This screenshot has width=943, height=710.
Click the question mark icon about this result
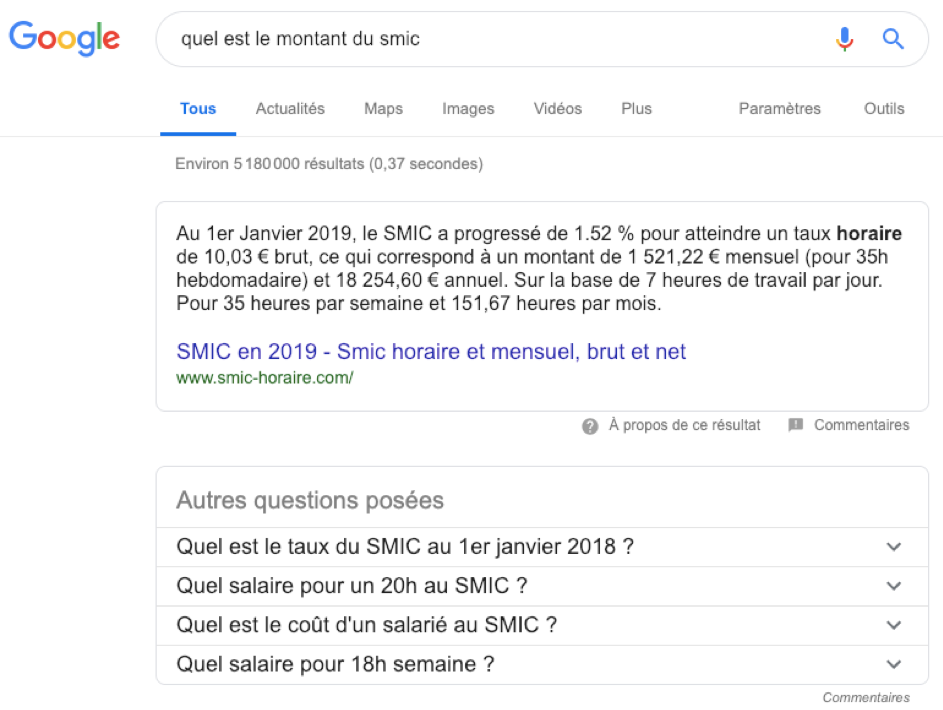590,426
